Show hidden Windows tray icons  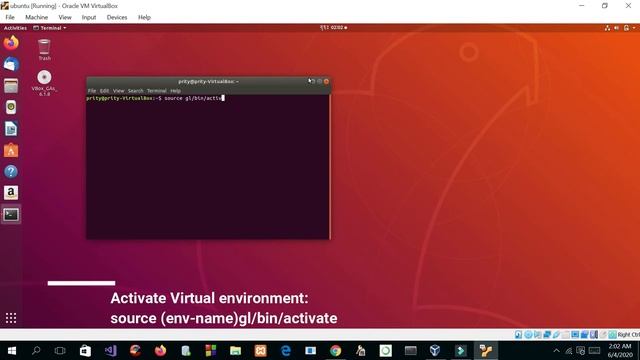556,351
